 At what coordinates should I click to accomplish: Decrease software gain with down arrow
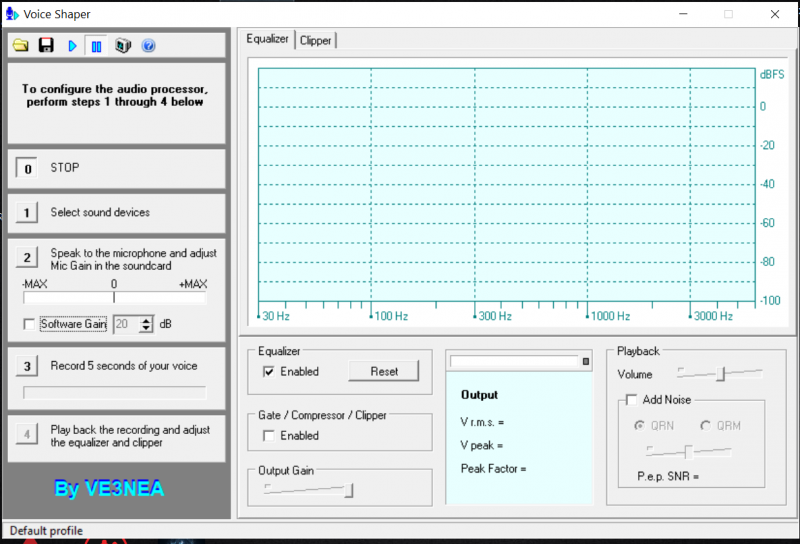146,328
